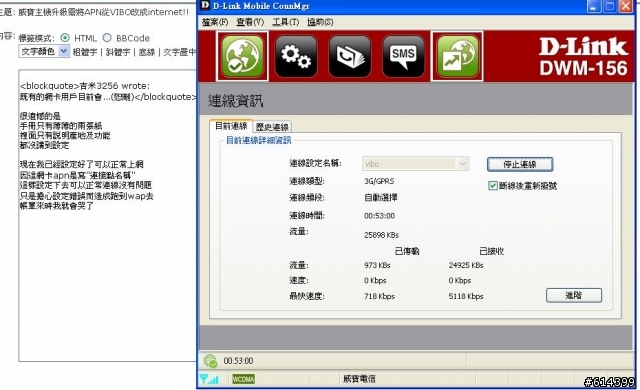This screenshot has height=390, width=640.
Task: Open the 檔案(F) menu
Action: (x=215, y=22)
